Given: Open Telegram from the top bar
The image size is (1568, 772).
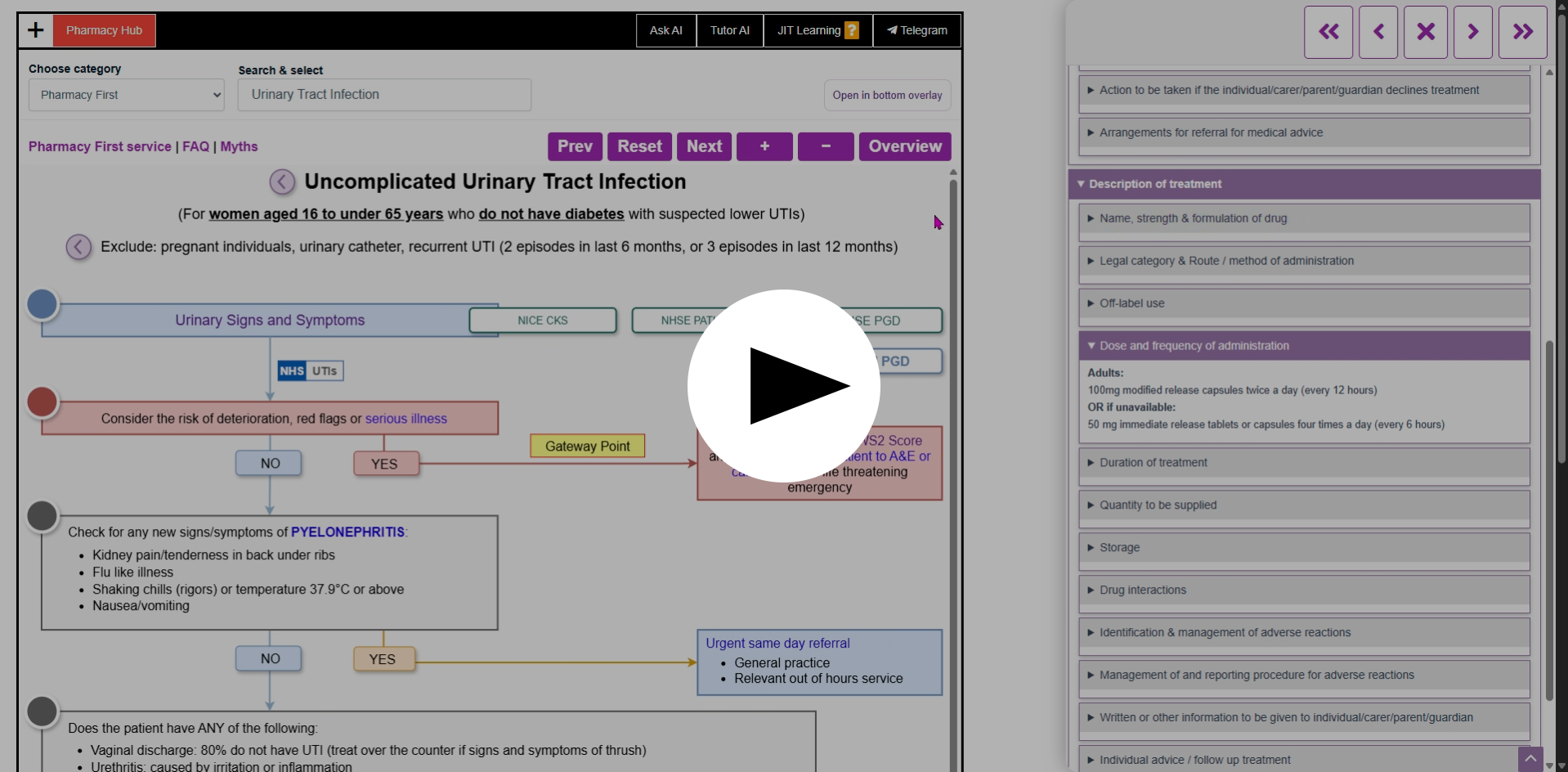Looking at the screenshot, I should [916, 30].
